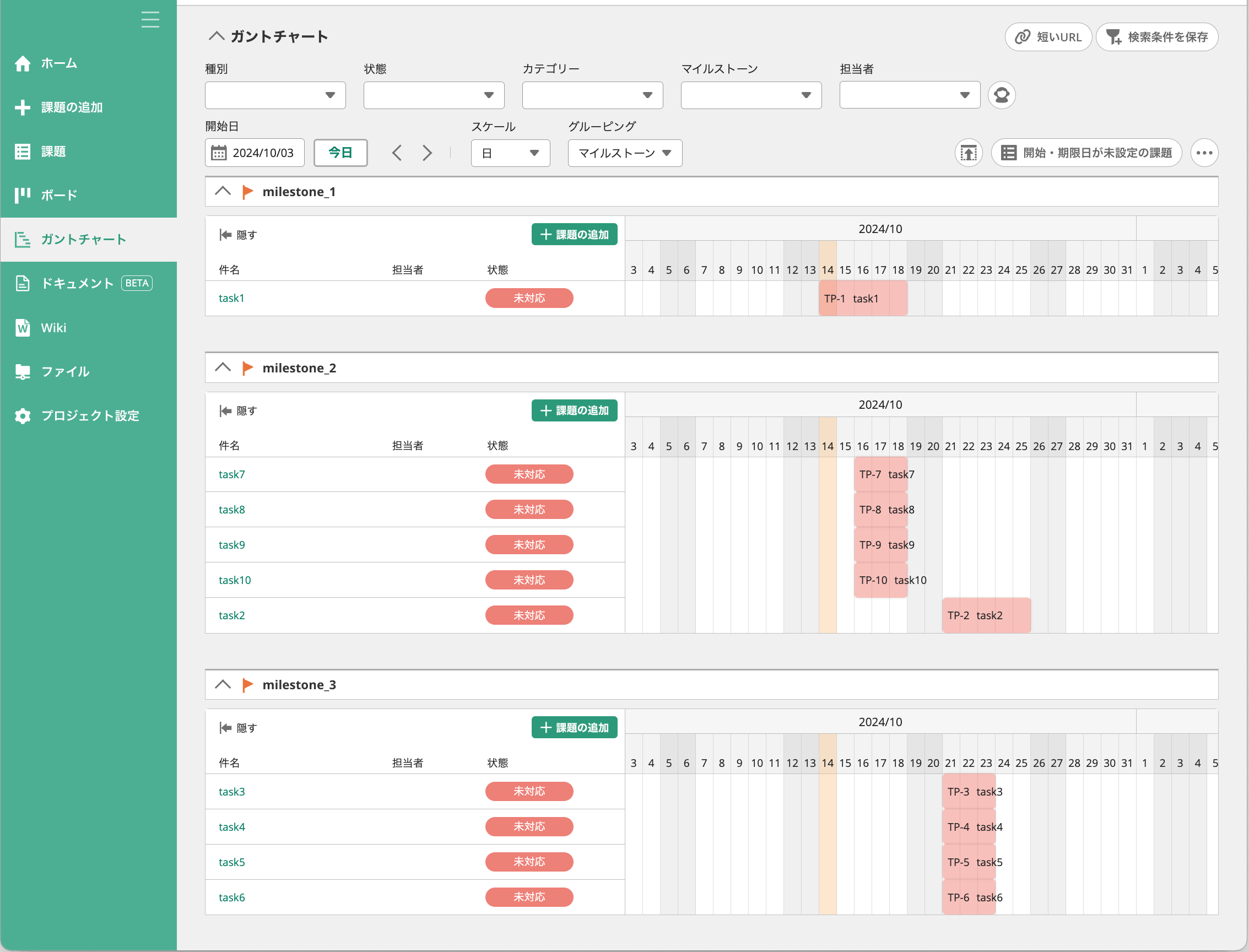
Task: Go to next period with right arrow
Action: (x=428, y=153)
